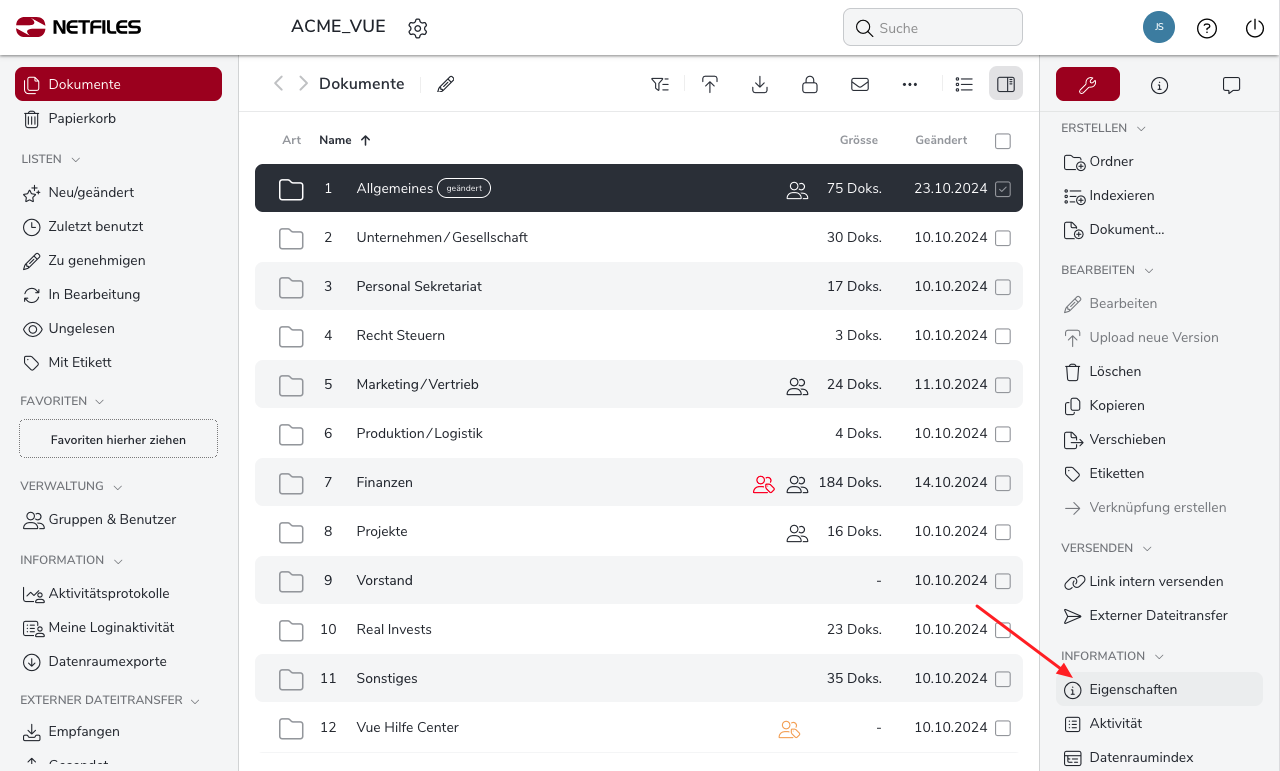Open Gruppen & Benutzer in sidebar
Viewport: 1280px width, 771px height.
112,520
